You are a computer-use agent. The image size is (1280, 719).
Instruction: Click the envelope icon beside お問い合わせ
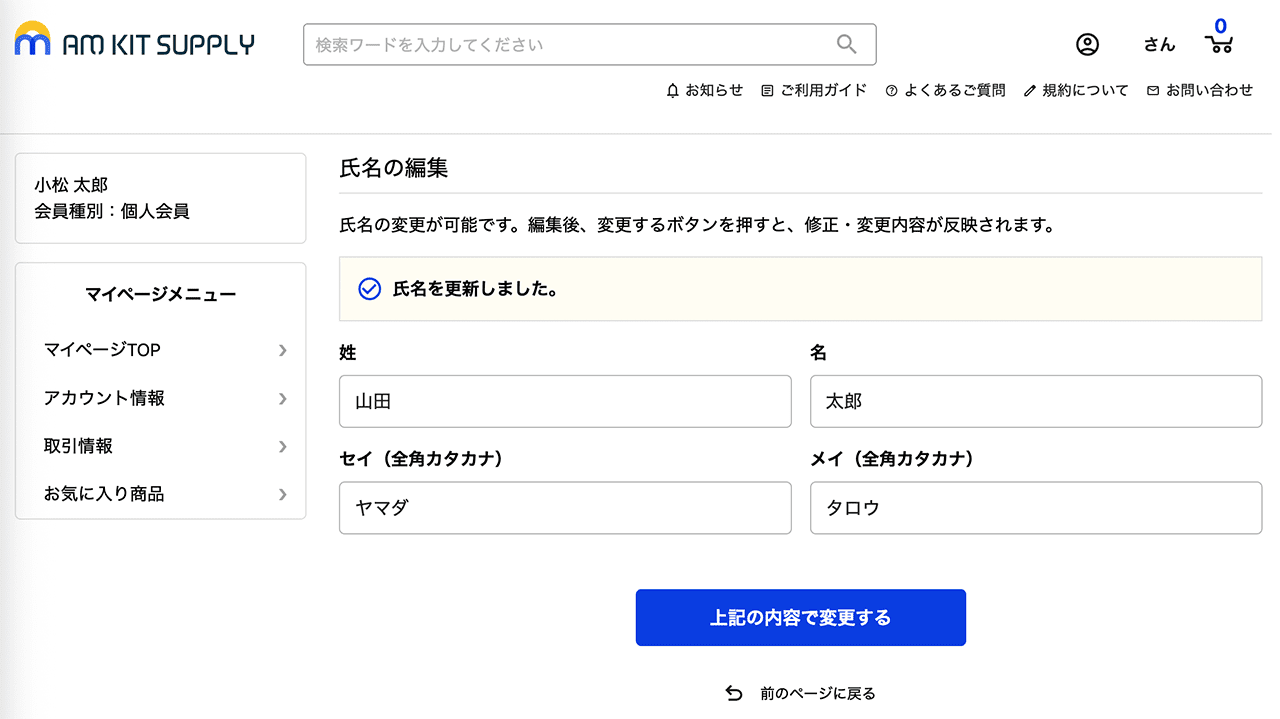point(1152,90)
